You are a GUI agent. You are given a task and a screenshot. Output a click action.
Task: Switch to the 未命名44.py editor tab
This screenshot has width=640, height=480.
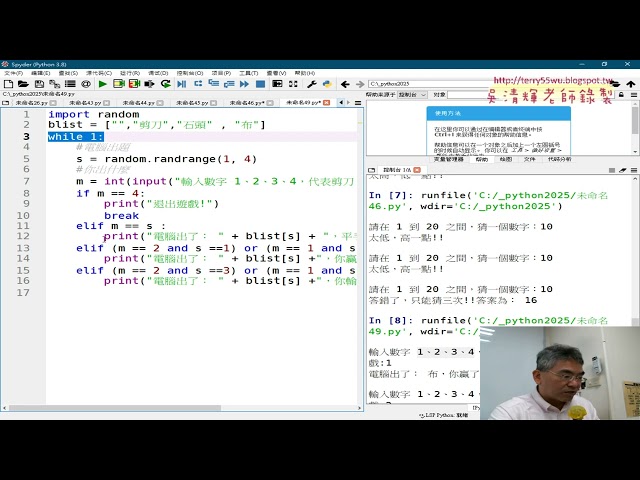tap(138, 103)
